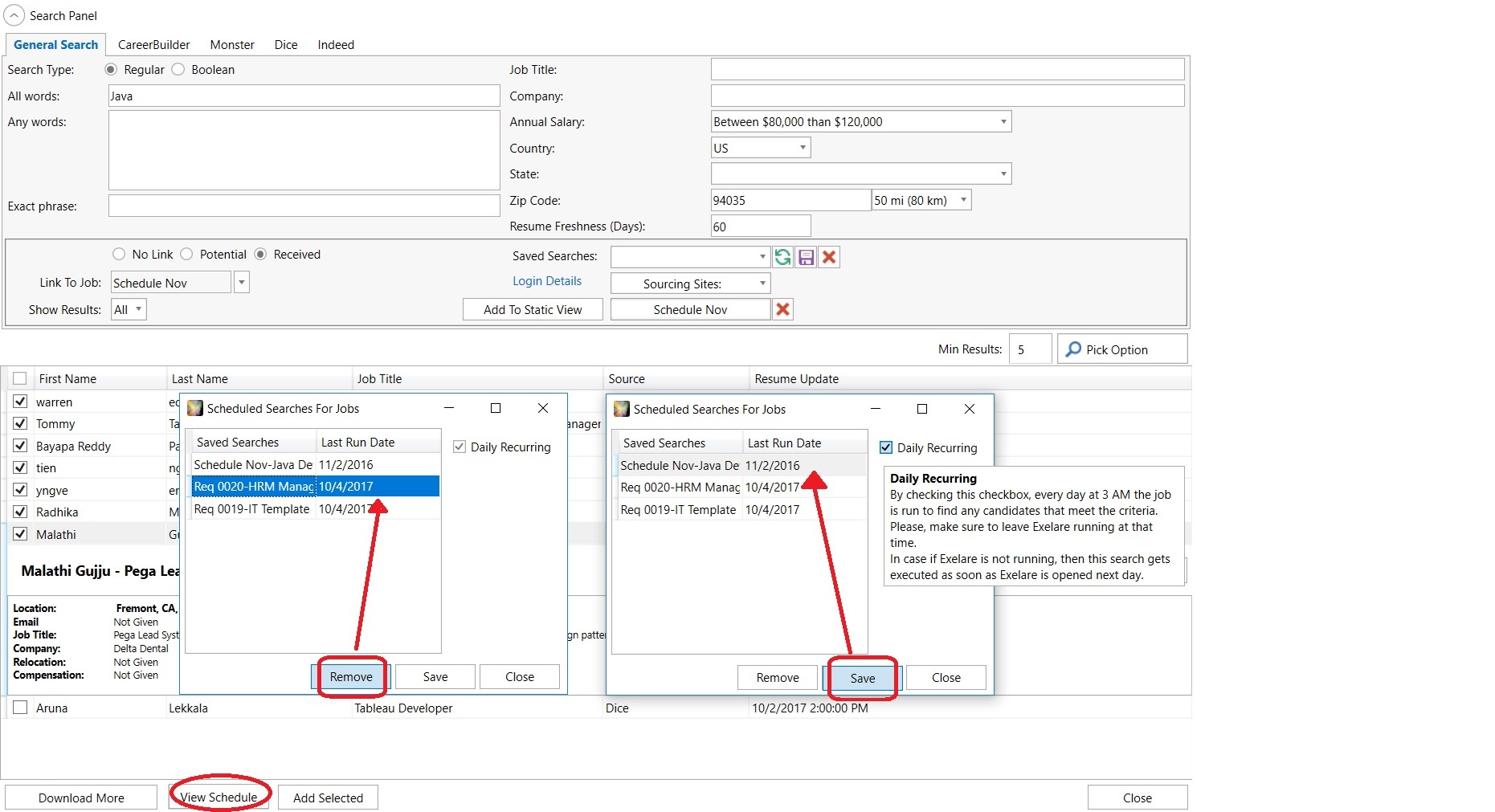Choose the Received link option

(260, 255)
